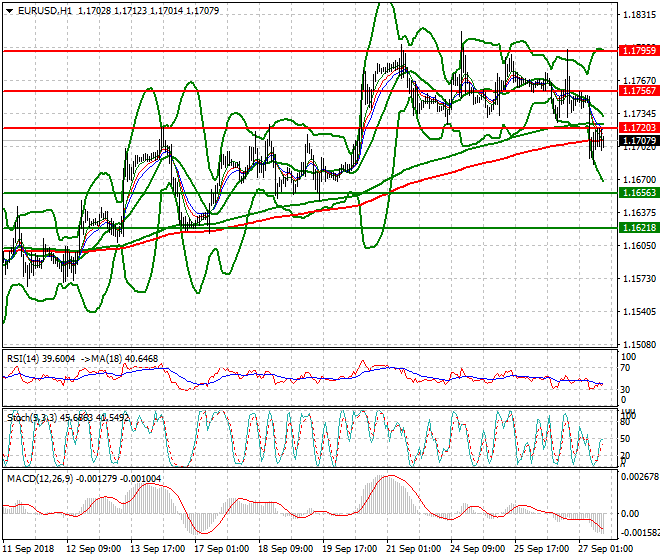660x560 pixels.
Task: Select the 1.16050 price scale value
Action: (639, 245)
